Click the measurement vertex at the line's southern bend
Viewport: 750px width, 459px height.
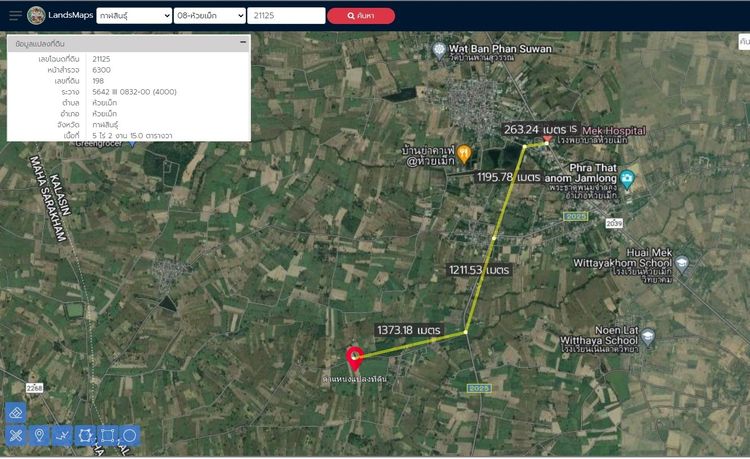coord(465,332)
